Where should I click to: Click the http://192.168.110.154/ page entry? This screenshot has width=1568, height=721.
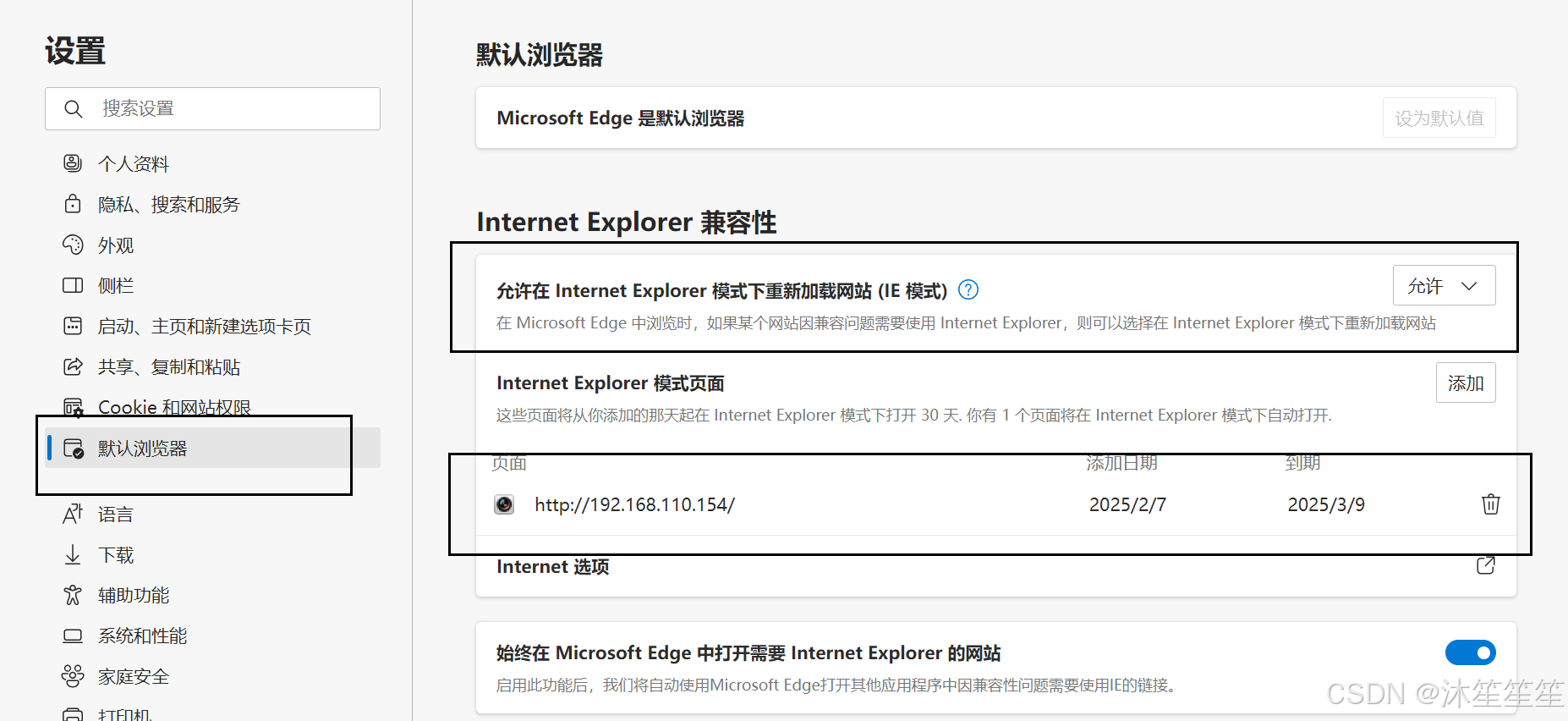634,504
